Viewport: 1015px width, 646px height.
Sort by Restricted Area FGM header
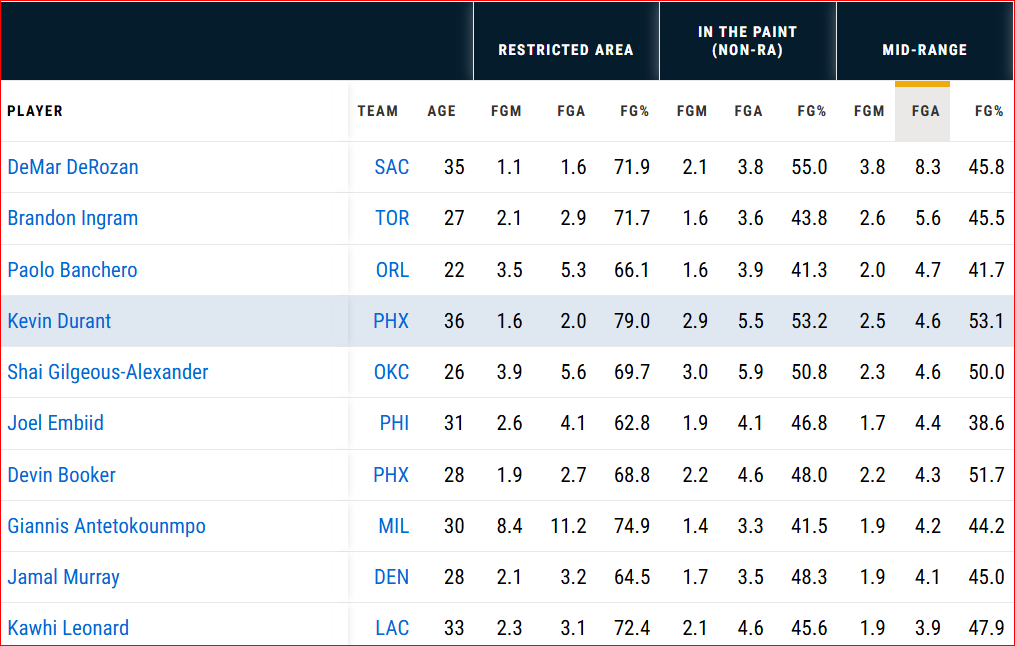[x=506, y=111]
